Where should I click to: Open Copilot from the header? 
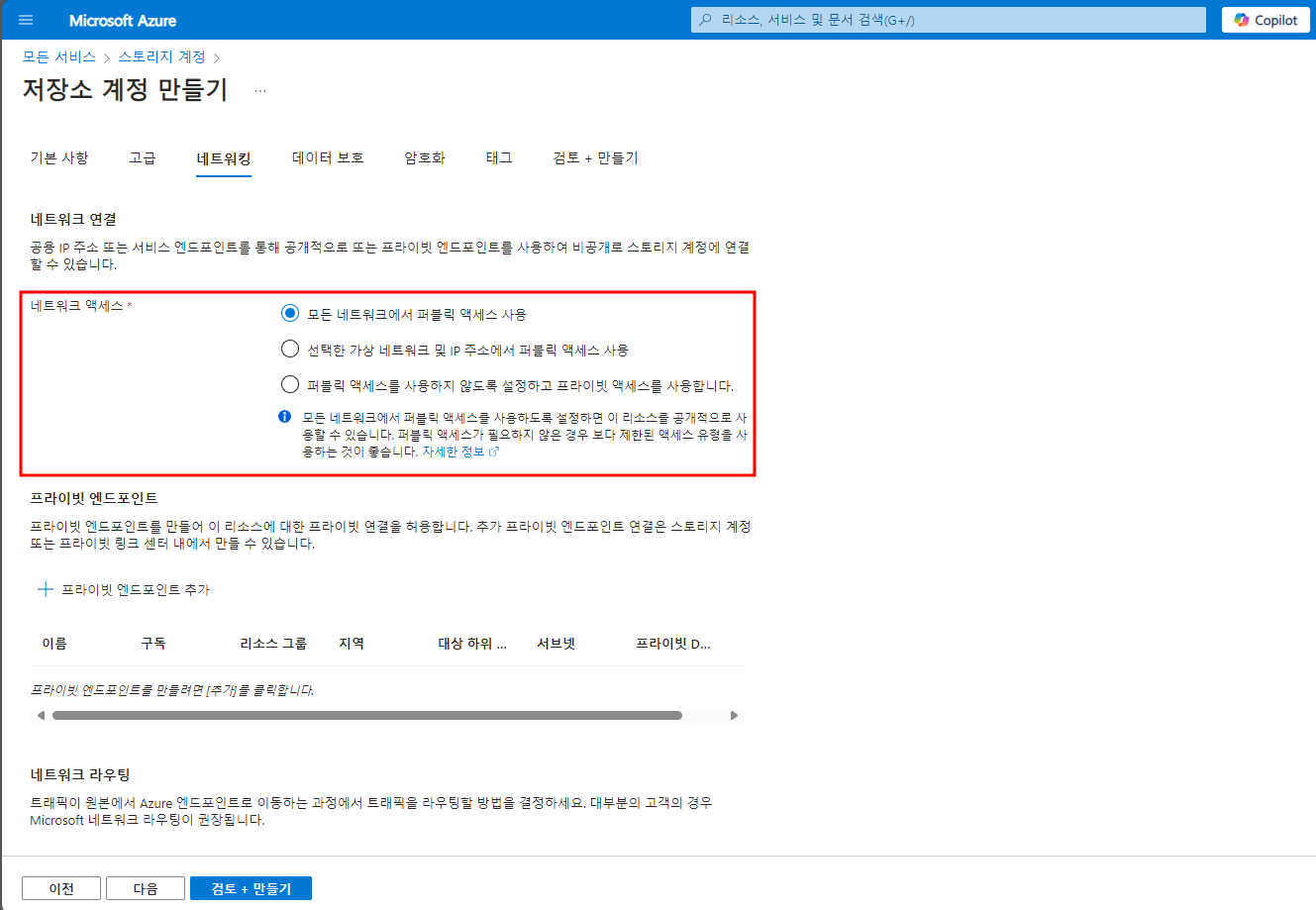tap(1265, 20)
